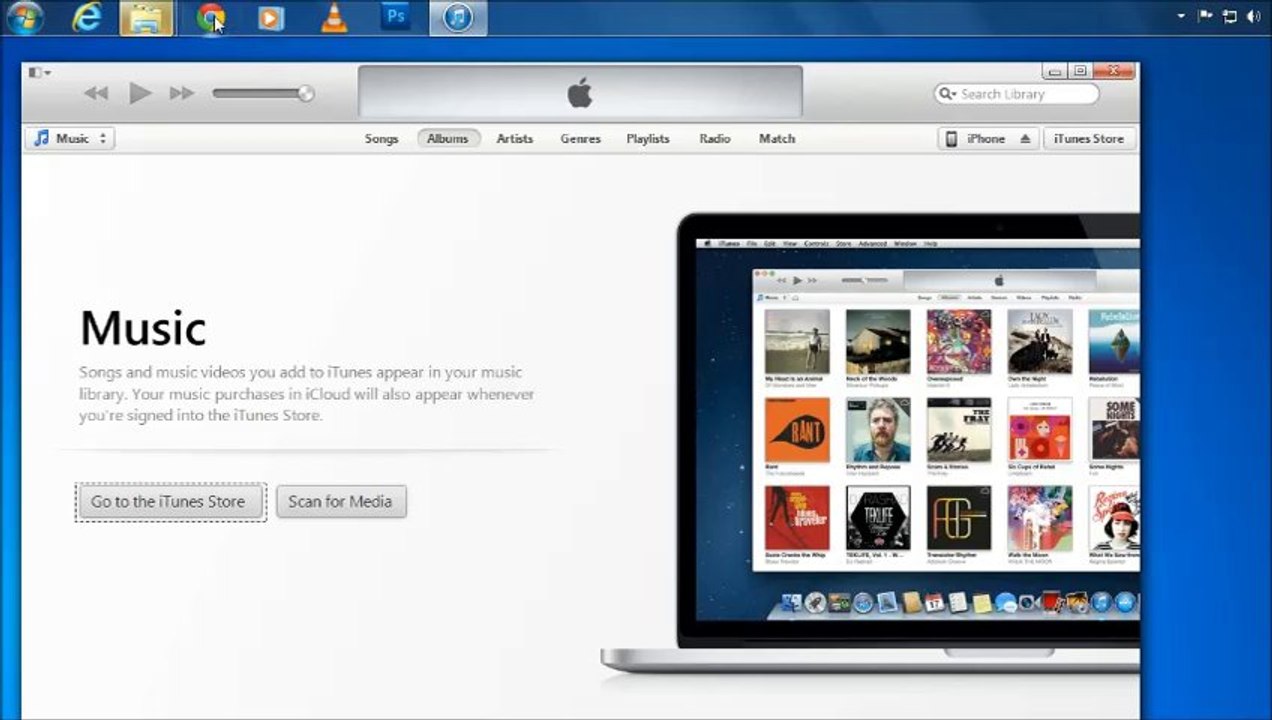This screenshot has width=1272, height=720.
Task: Open the search magnifier options dropdown
Action: pos(947,94)
